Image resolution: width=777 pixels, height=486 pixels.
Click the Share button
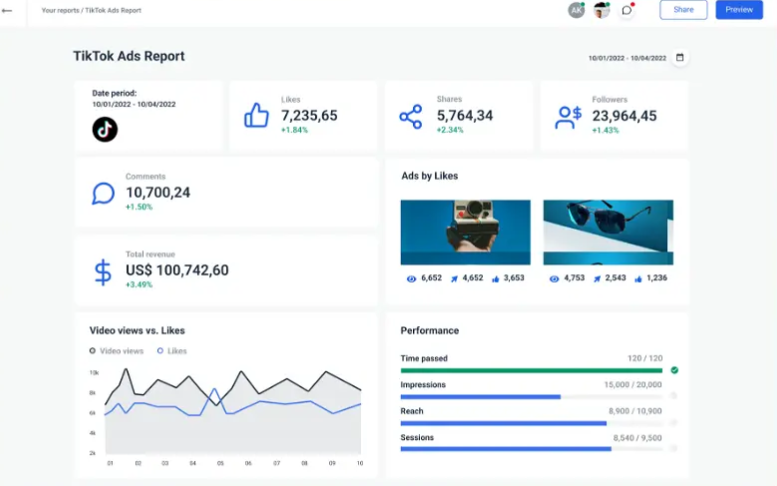point(683,10)
